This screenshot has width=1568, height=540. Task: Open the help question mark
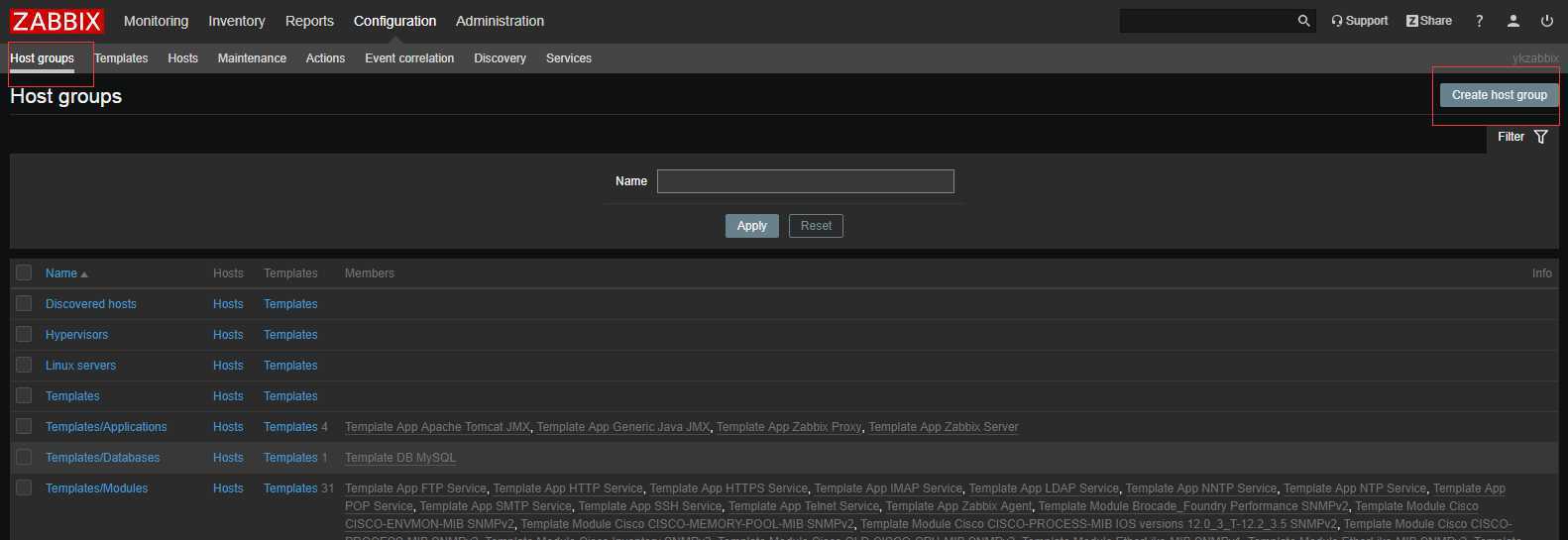(x=1479, y=21)
